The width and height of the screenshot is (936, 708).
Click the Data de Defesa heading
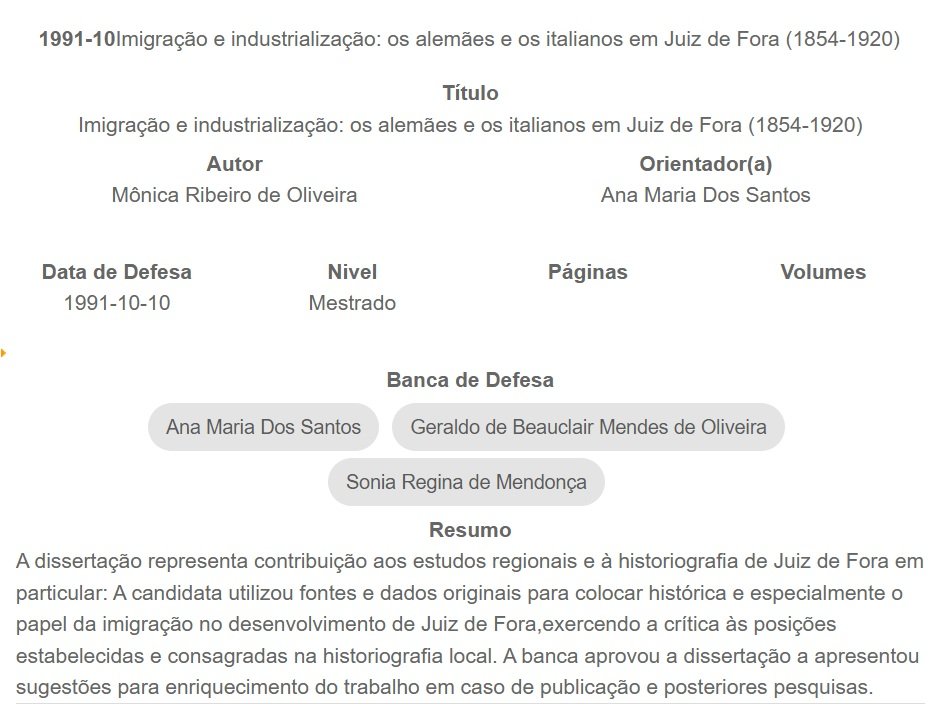click(x=117, y=272)
